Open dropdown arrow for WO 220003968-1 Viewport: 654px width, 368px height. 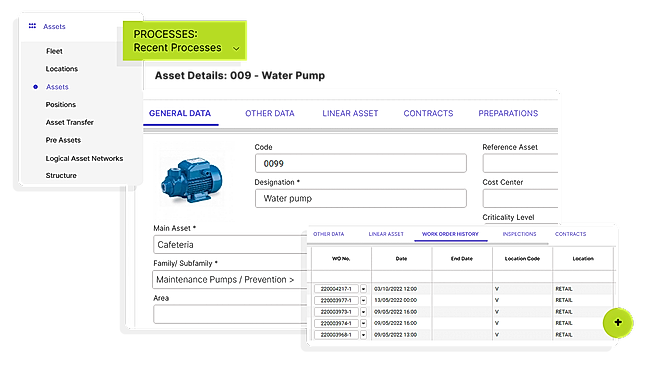(363, 335)
